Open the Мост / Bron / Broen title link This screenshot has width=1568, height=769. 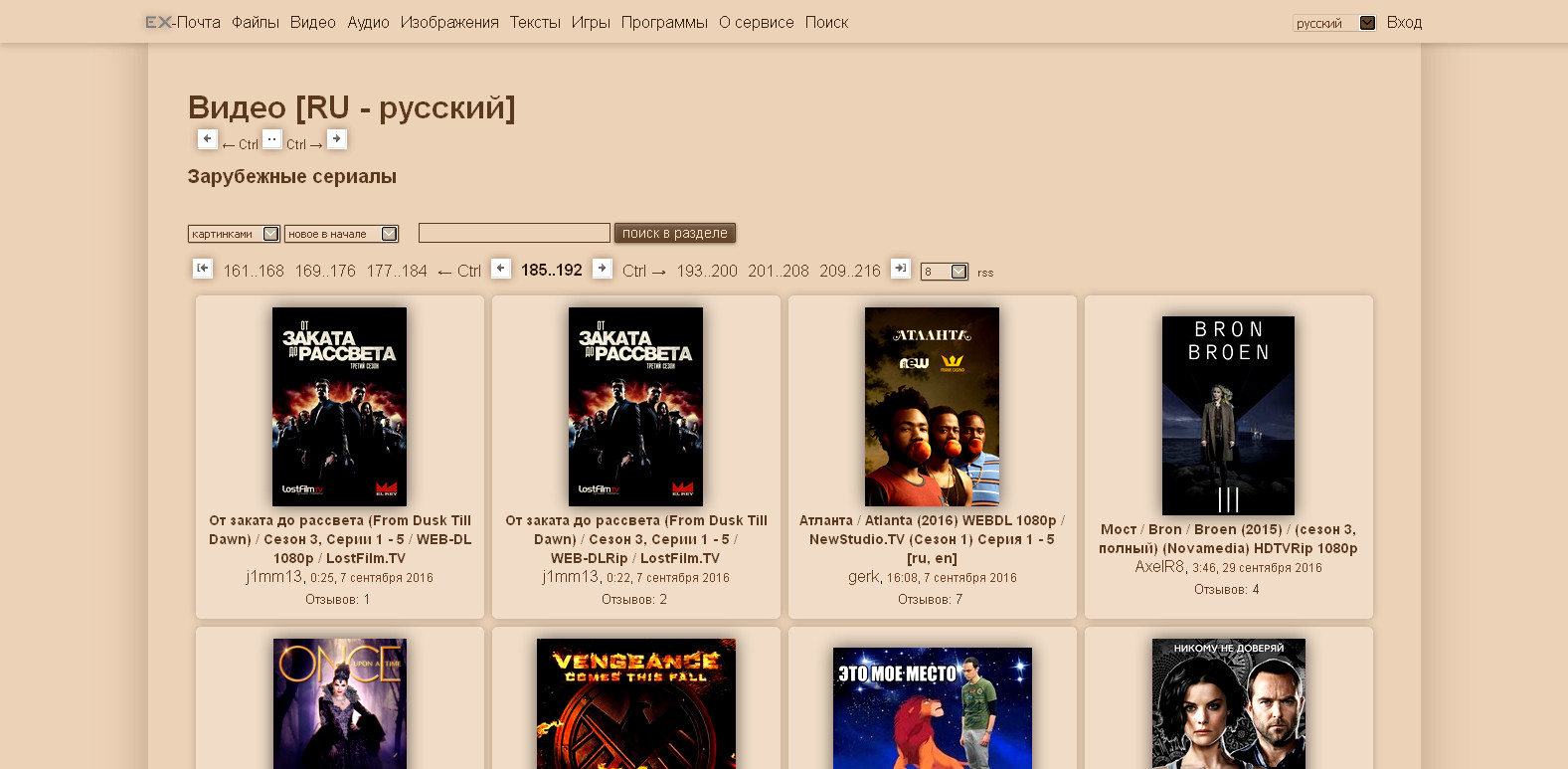1228,539
